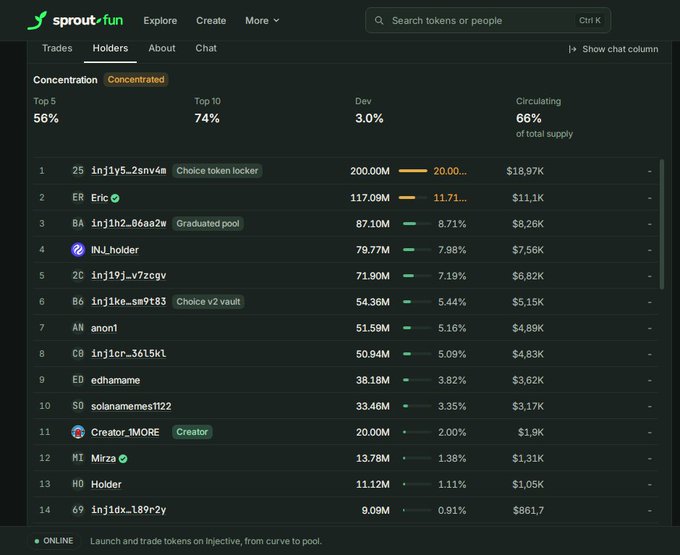Click the Choice v2 vault tag
Viewport: 680px width, 555px height.
208,301
